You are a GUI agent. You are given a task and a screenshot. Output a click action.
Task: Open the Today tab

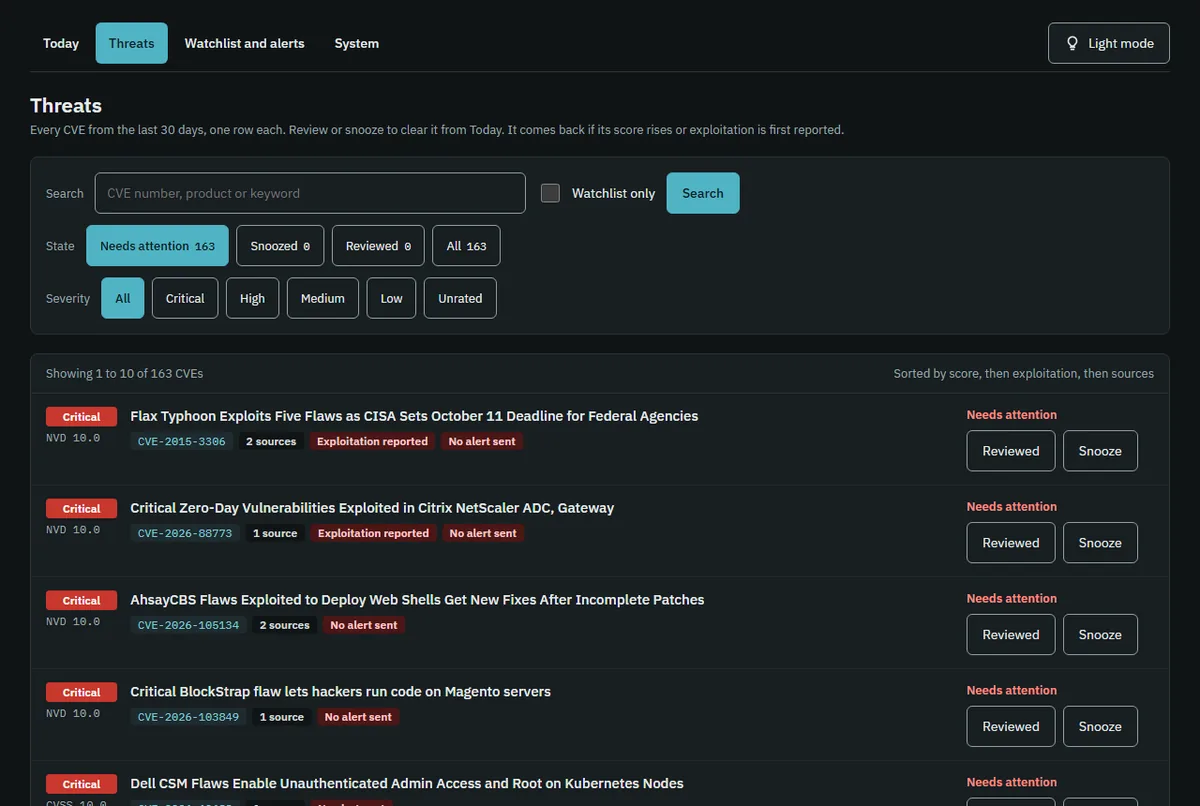61,43
